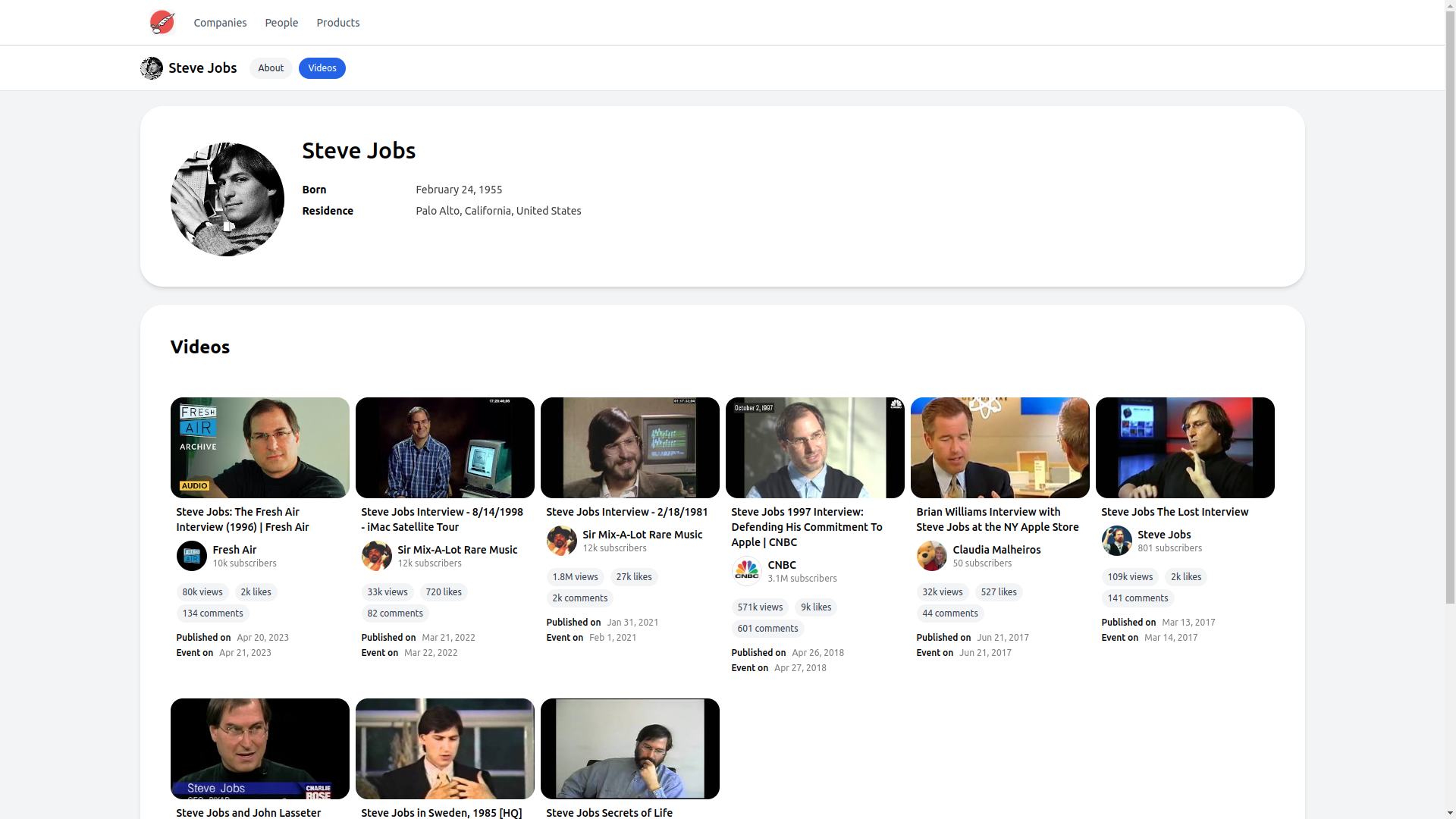Click the Claudia Malheiros channel name

996,550
